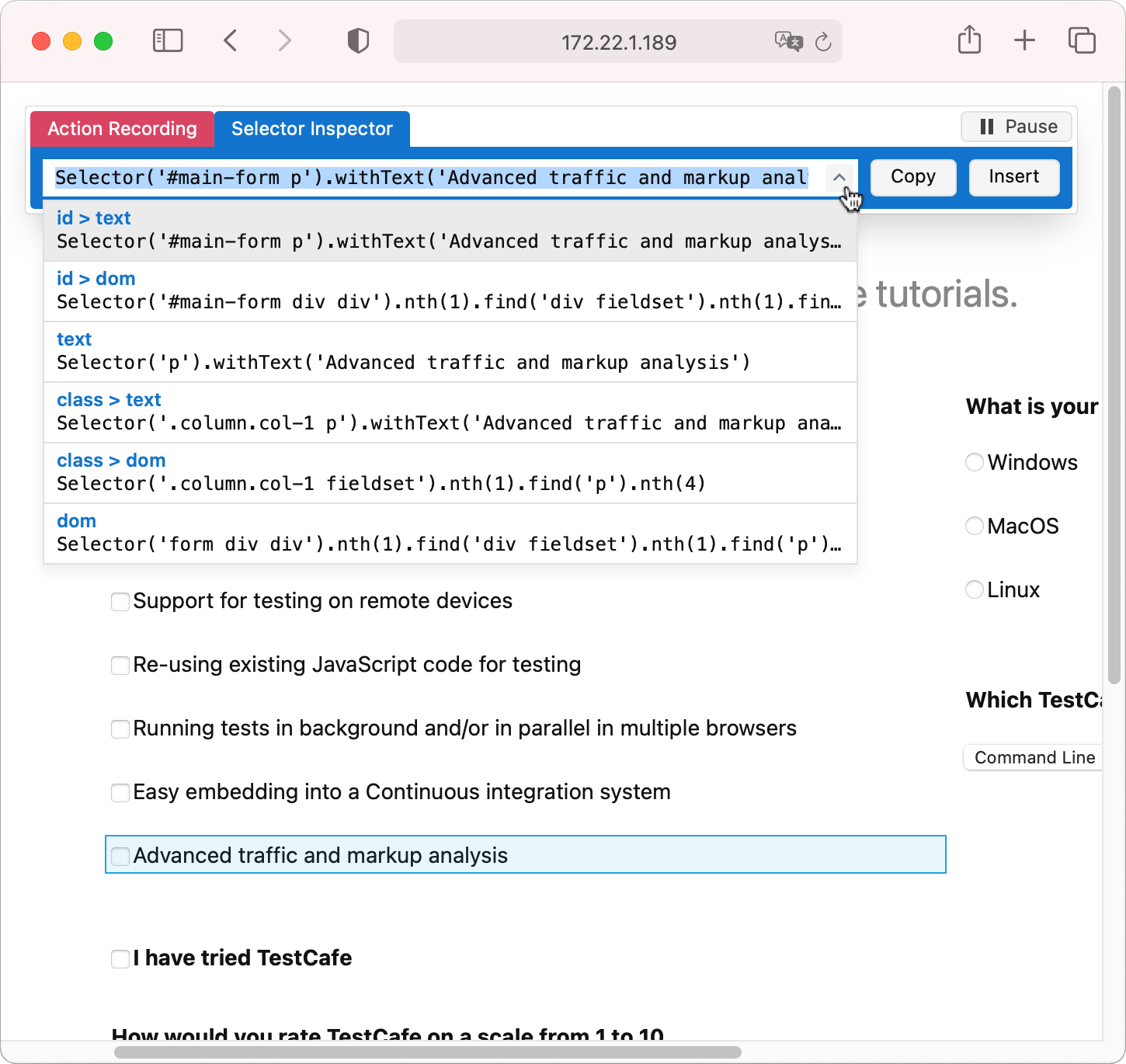Show the tab overview
The image size is (1126, 1064).
pos(1081,40)
